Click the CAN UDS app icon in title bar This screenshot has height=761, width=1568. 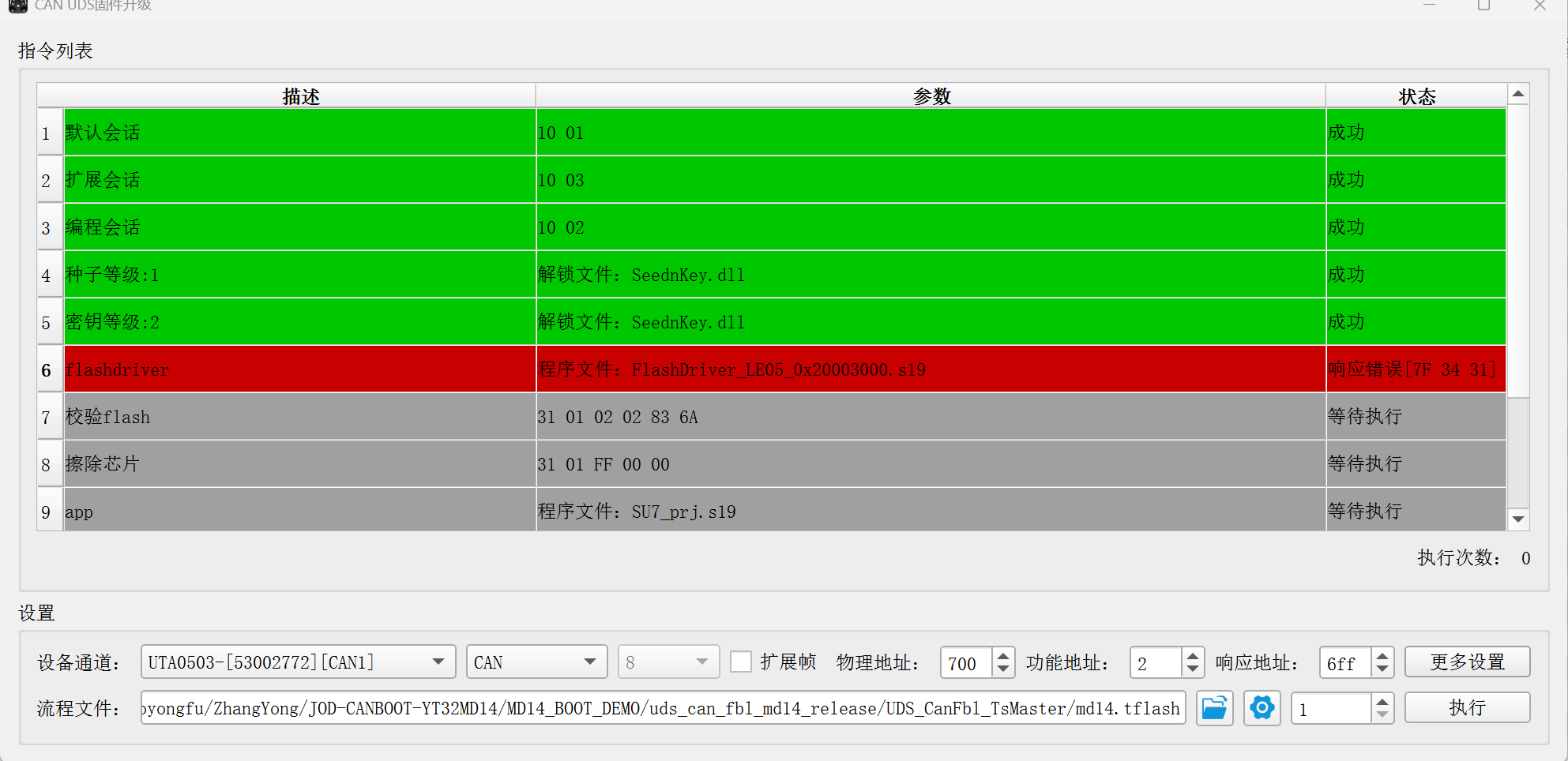coord(17,6)
